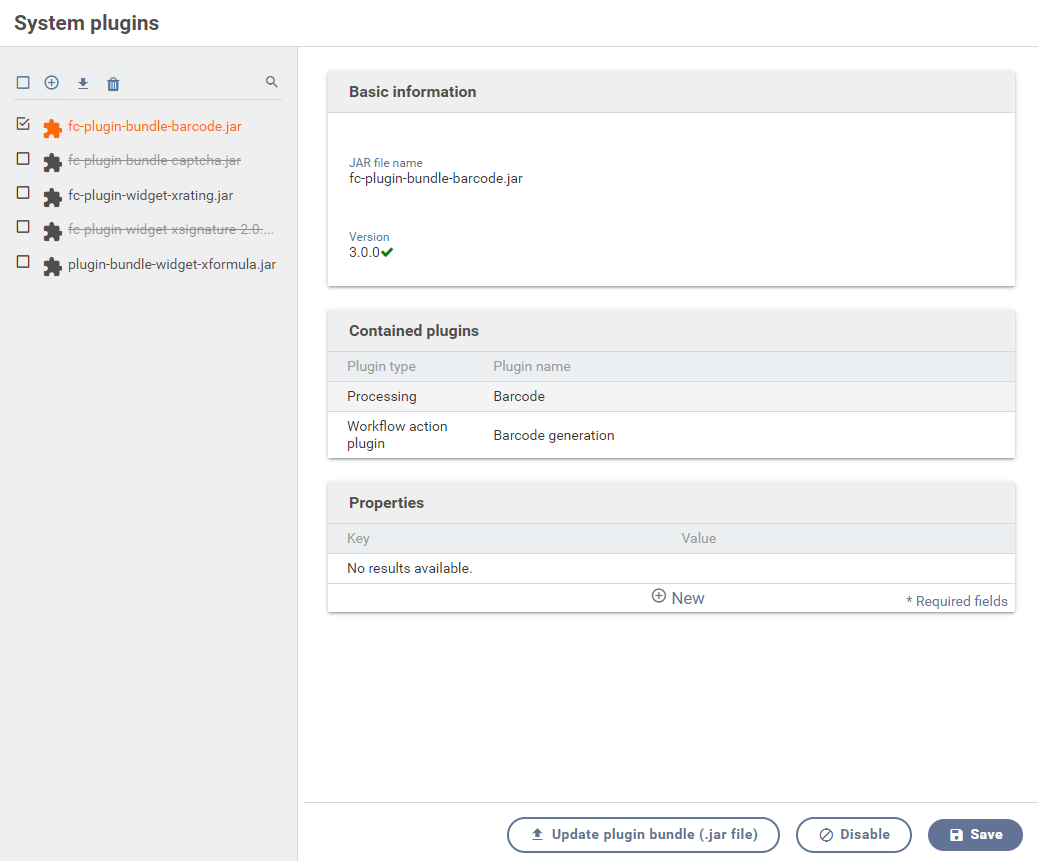
Task: Click the xrating plugin puzzle icon
Action: pyautogui.click(x=53, y=197)
